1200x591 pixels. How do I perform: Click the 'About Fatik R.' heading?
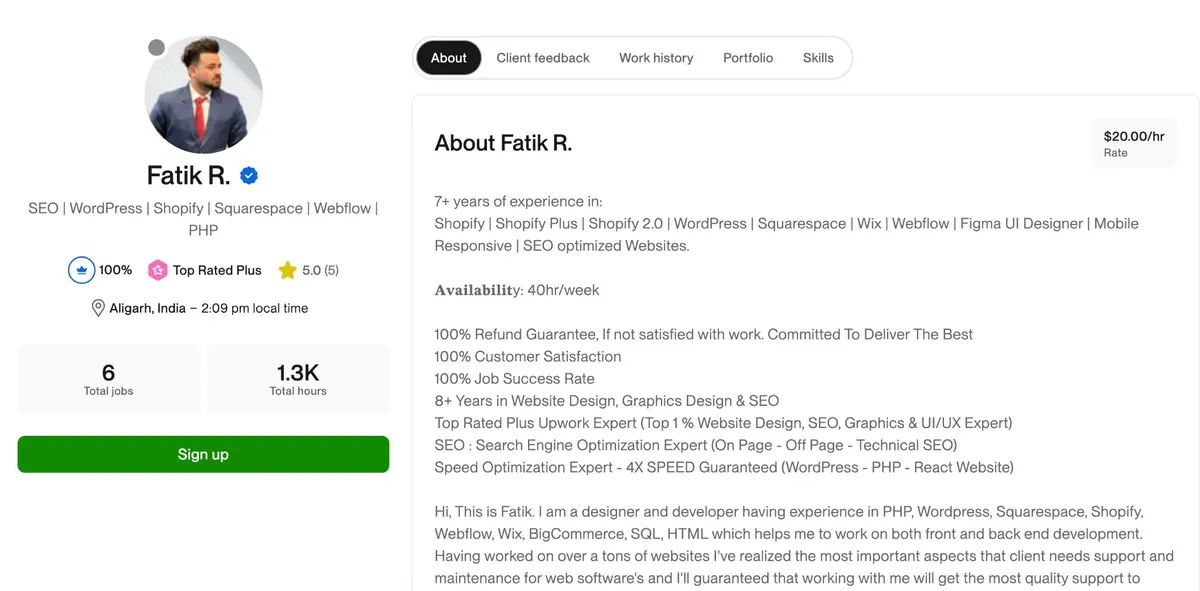pos(503,143)
